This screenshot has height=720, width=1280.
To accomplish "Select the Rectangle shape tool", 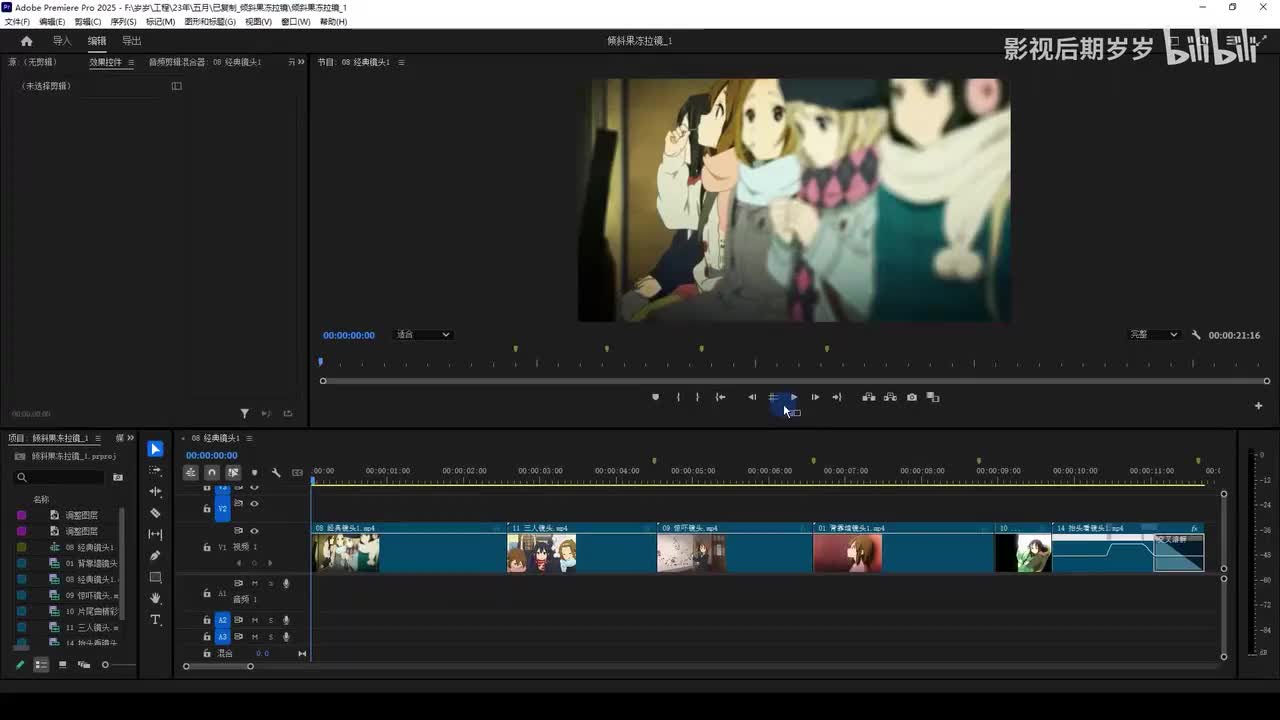I will (155, 577).
